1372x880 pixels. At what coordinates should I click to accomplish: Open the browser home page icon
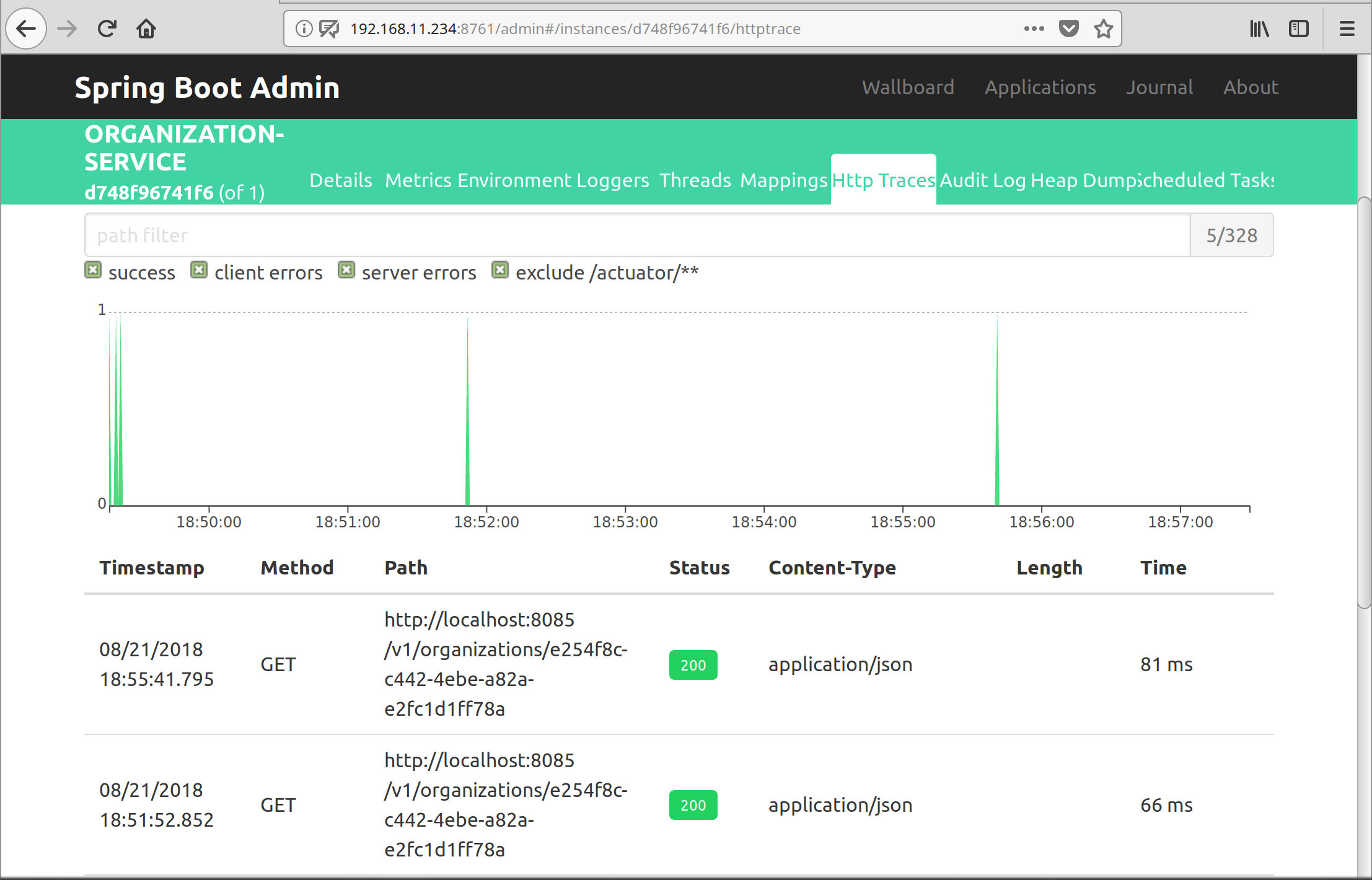[x=146, y=29]
